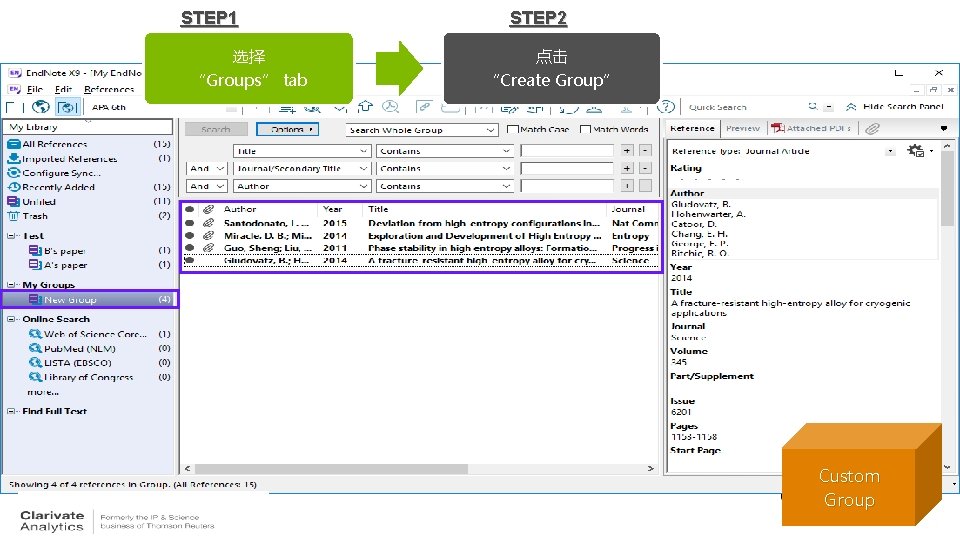Switch to Online Search Mode globe icon
The width and height of the screenshot is (960, 540).
tap(41, 107)
